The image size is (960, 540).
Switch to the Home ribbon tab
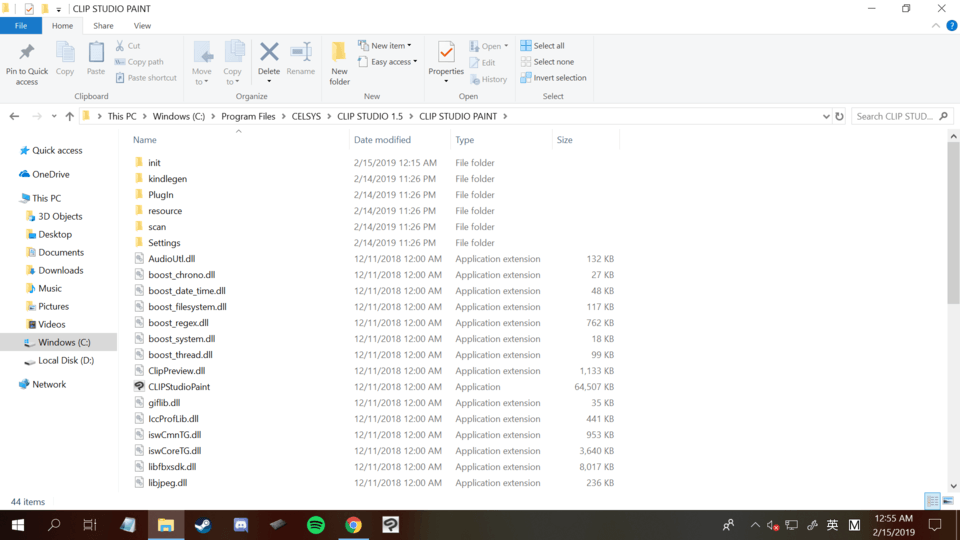click(62, 26)
